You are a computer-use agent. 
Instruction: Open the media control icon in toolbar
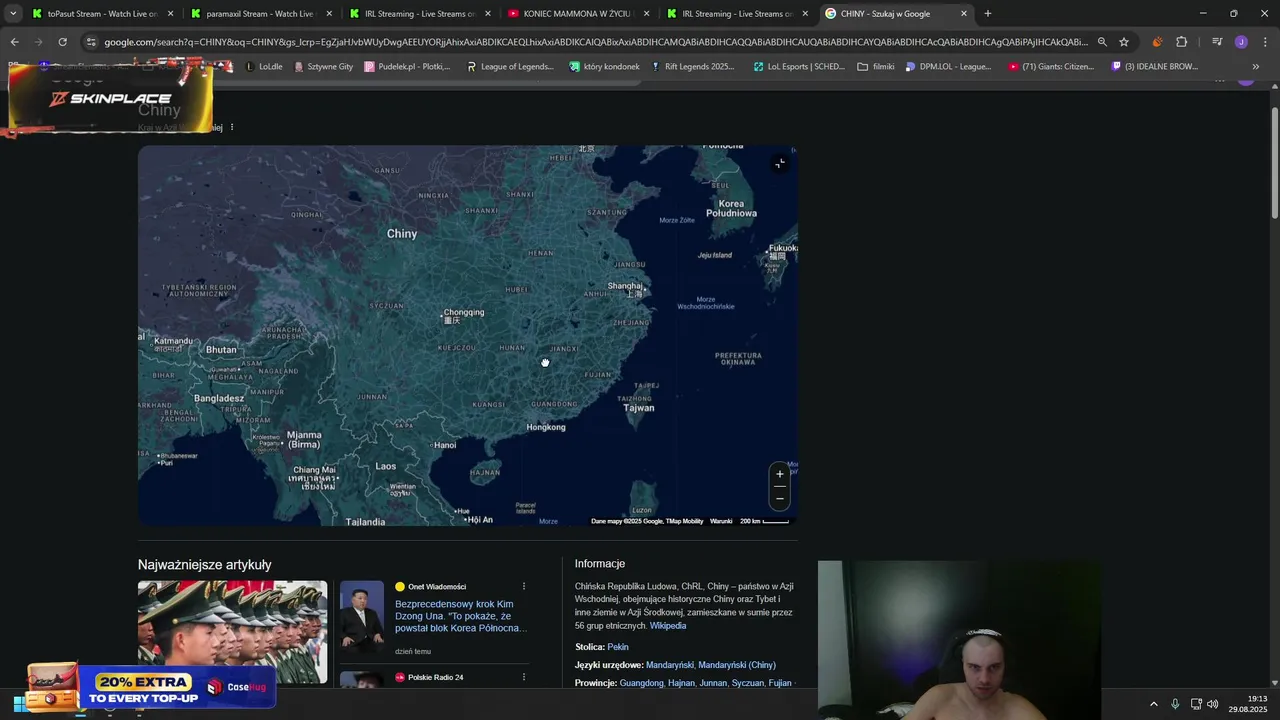click(1217, 42)
